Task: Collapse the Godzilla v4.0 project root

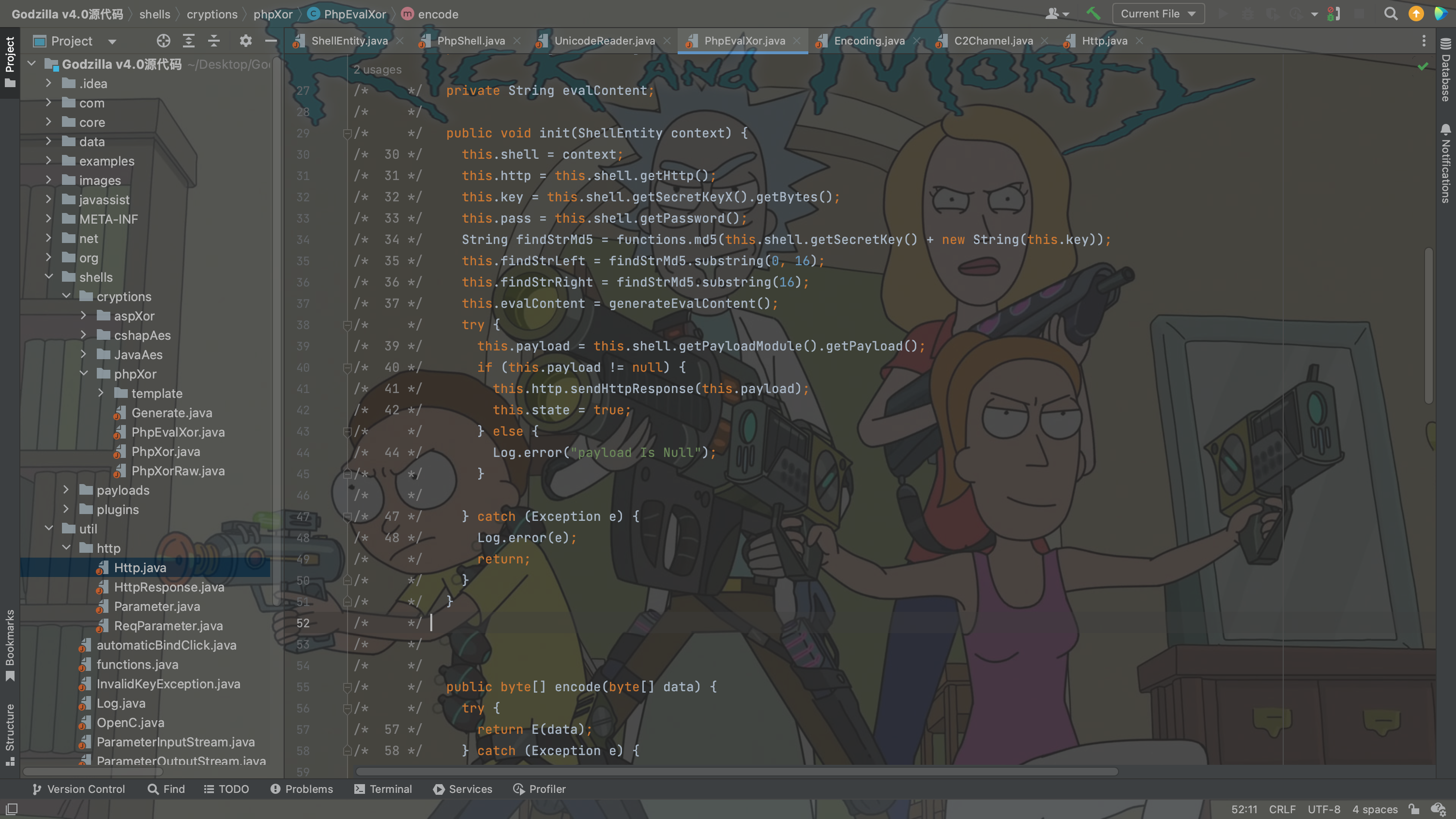Action: coord(31,63)
